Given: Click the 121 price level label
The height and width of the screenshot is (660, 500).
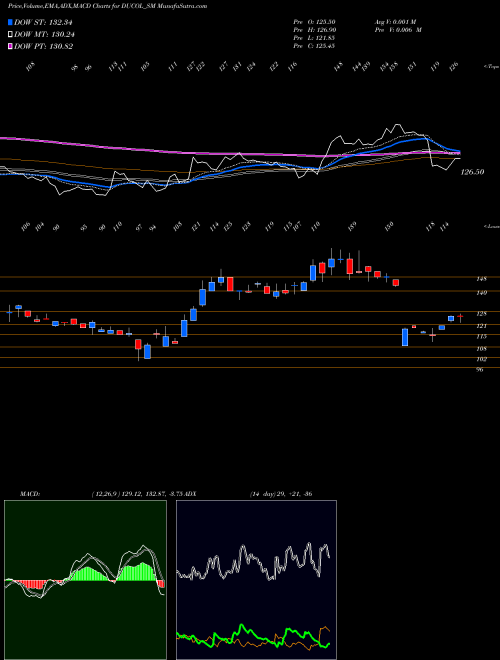Looking at the screenshot, I should click(481, 326).
